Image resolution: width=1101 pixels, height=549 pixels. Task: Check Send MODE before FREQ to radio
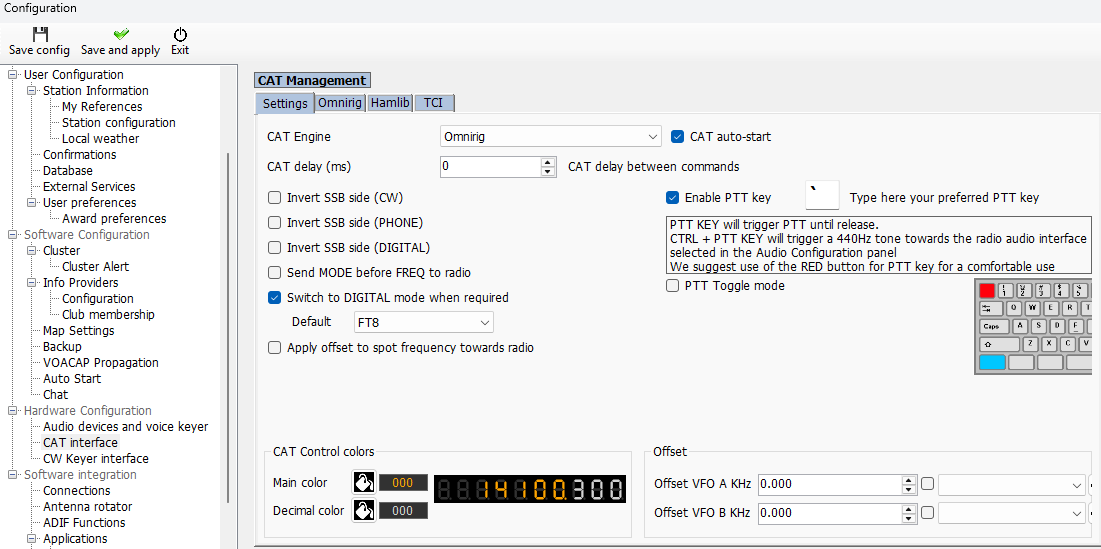(275, 272)
